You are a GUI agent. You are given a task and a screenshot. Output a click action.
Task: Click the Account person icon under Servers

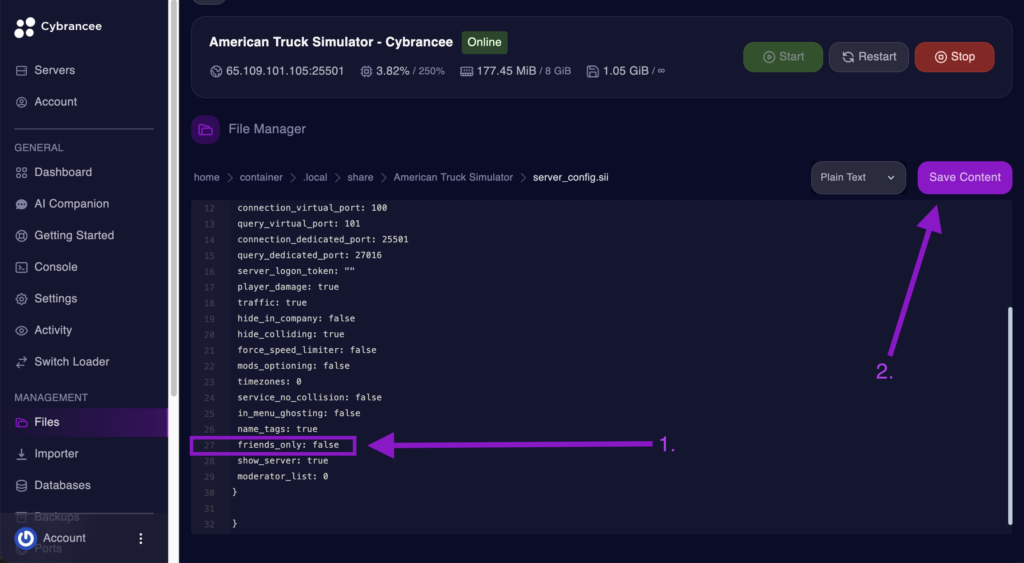point(22,102)
